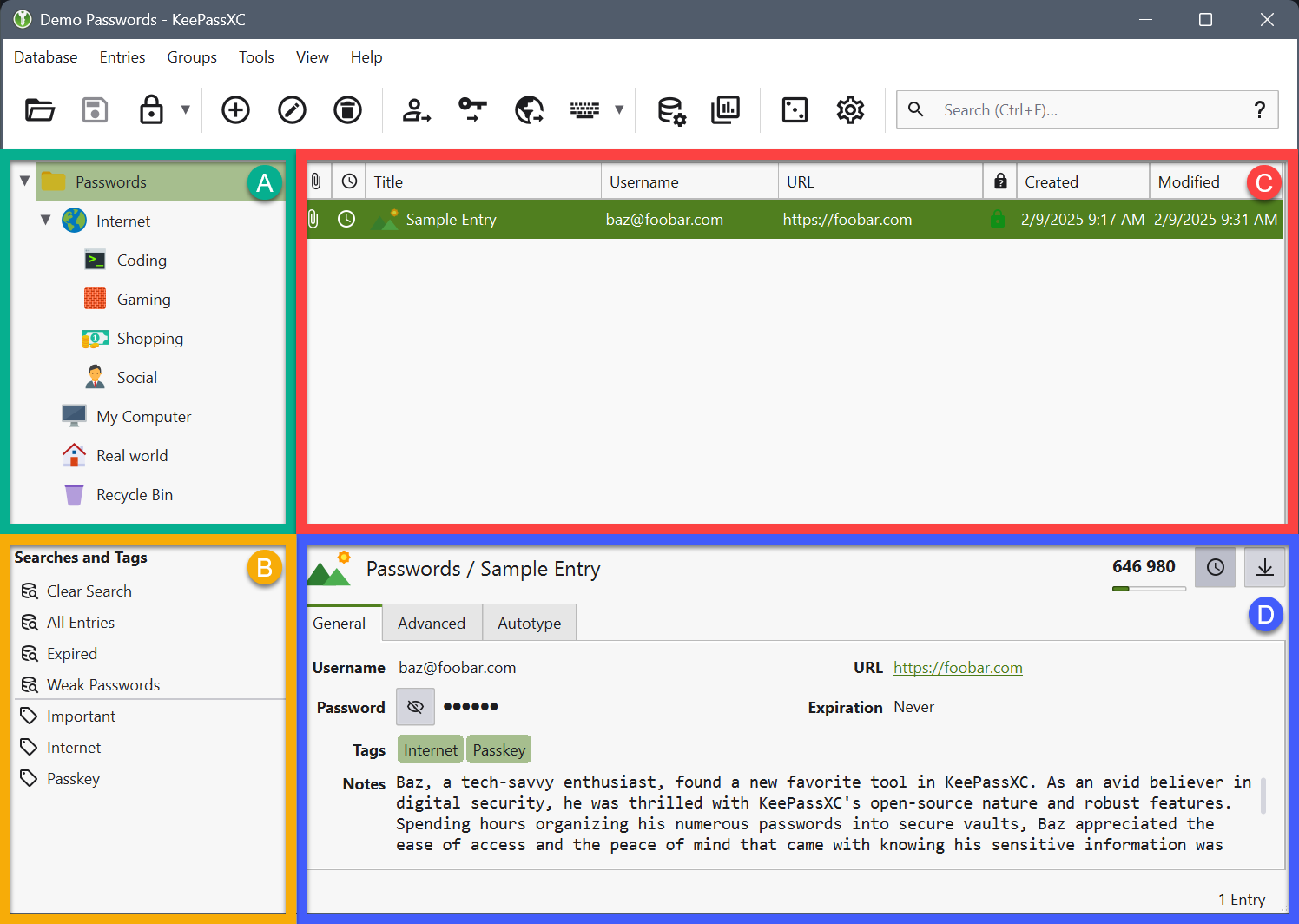Switch to the Advanced tab
This screenshot has width=1299, height=924.
click(x=432, y=623)
